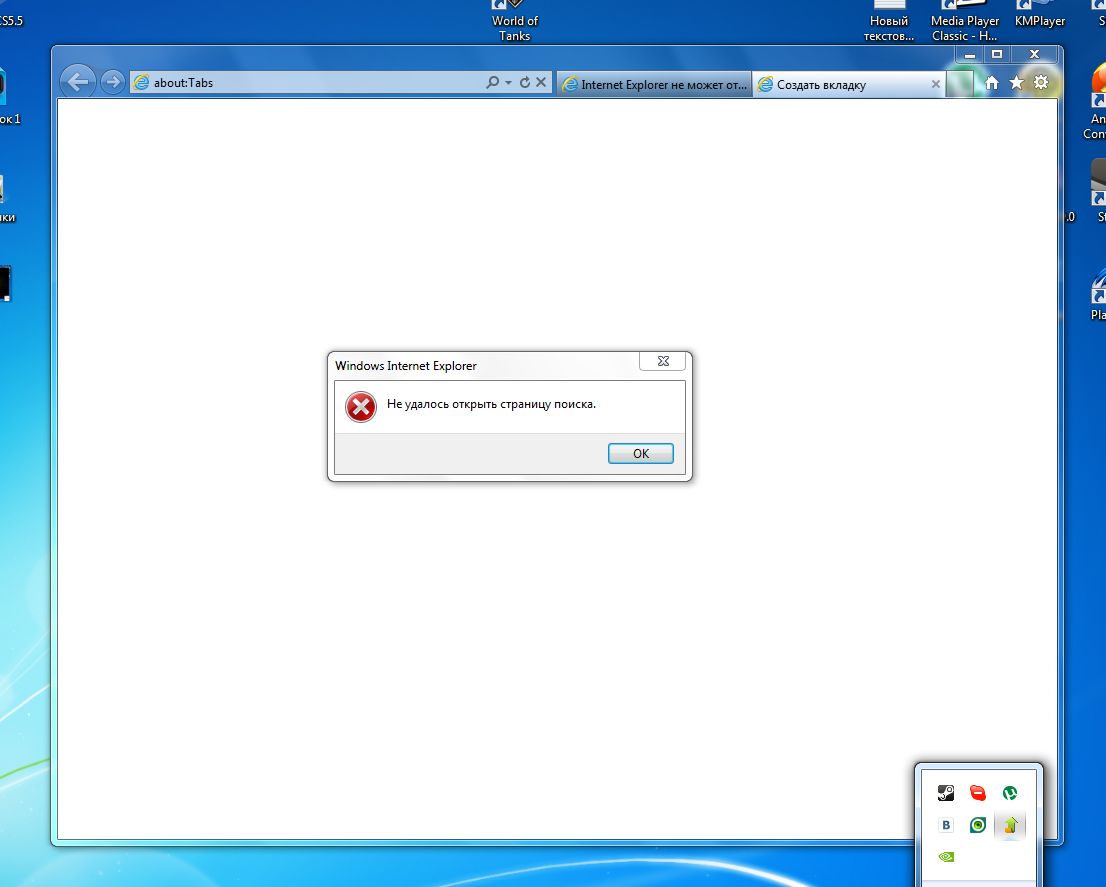Click the NVIDIA icon in tray overflow
The height and width of the screenshot is (887, 1106).
tap(946, 857)
